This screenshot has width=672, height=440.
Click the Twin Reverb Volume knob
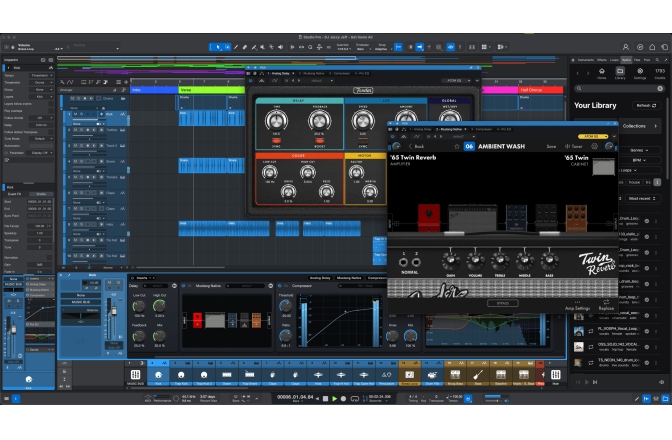tap(475, 260)
